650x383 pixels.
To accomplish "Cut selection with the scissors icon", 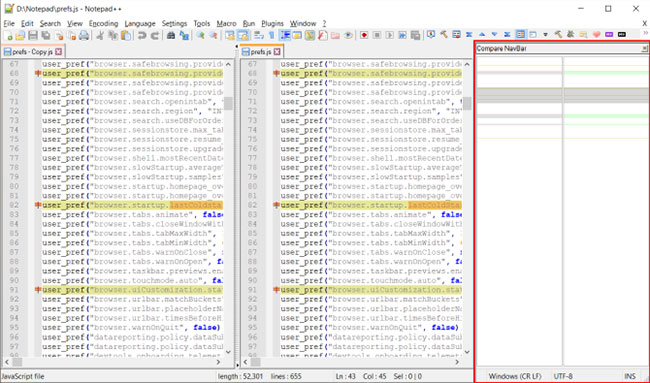I will click(100, 35).
